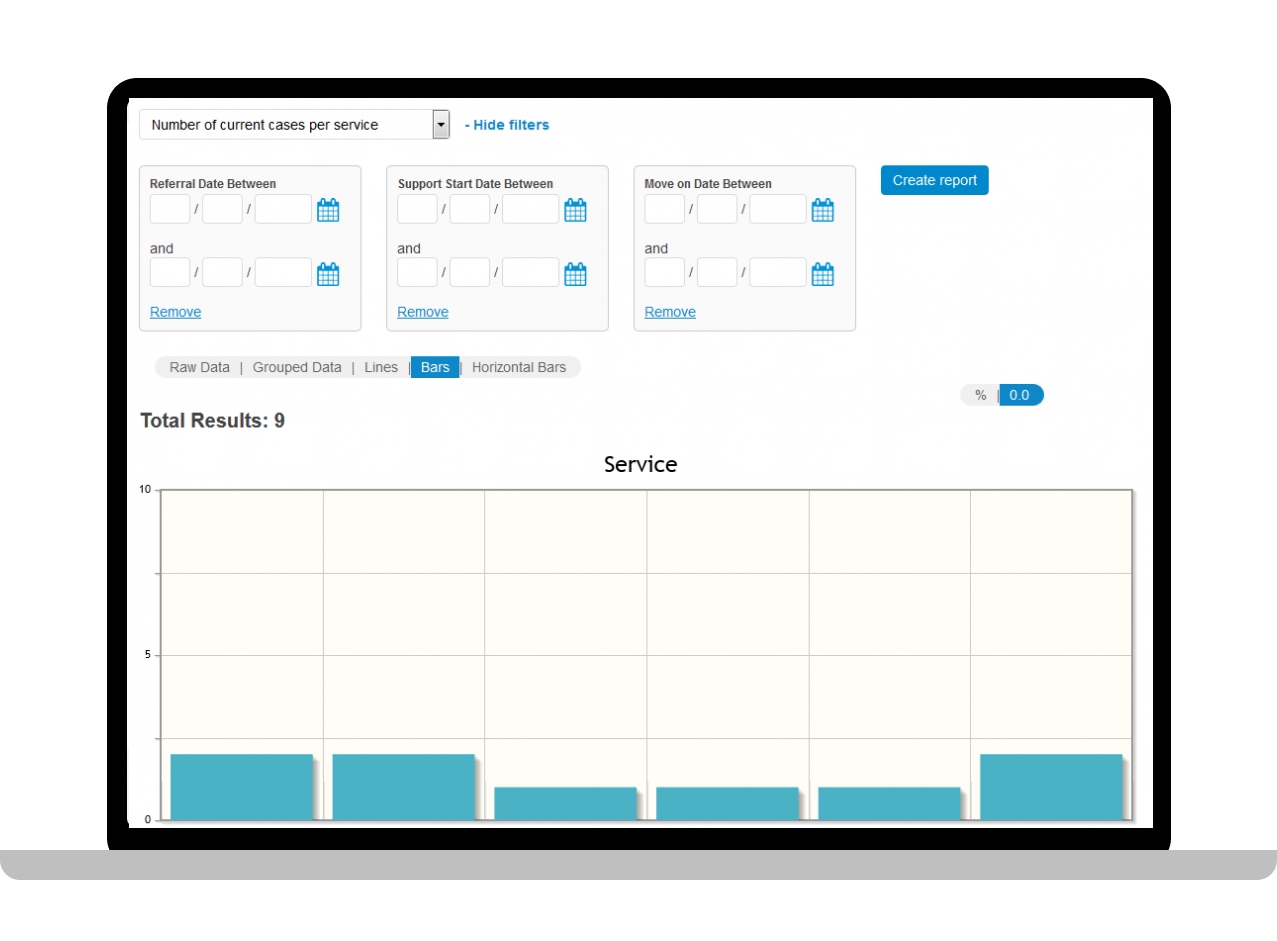Select the Horizontal Bars chart view
The height and width of the screenshot is (941, 1277).
pyautogui.click(x=518, y=367)
